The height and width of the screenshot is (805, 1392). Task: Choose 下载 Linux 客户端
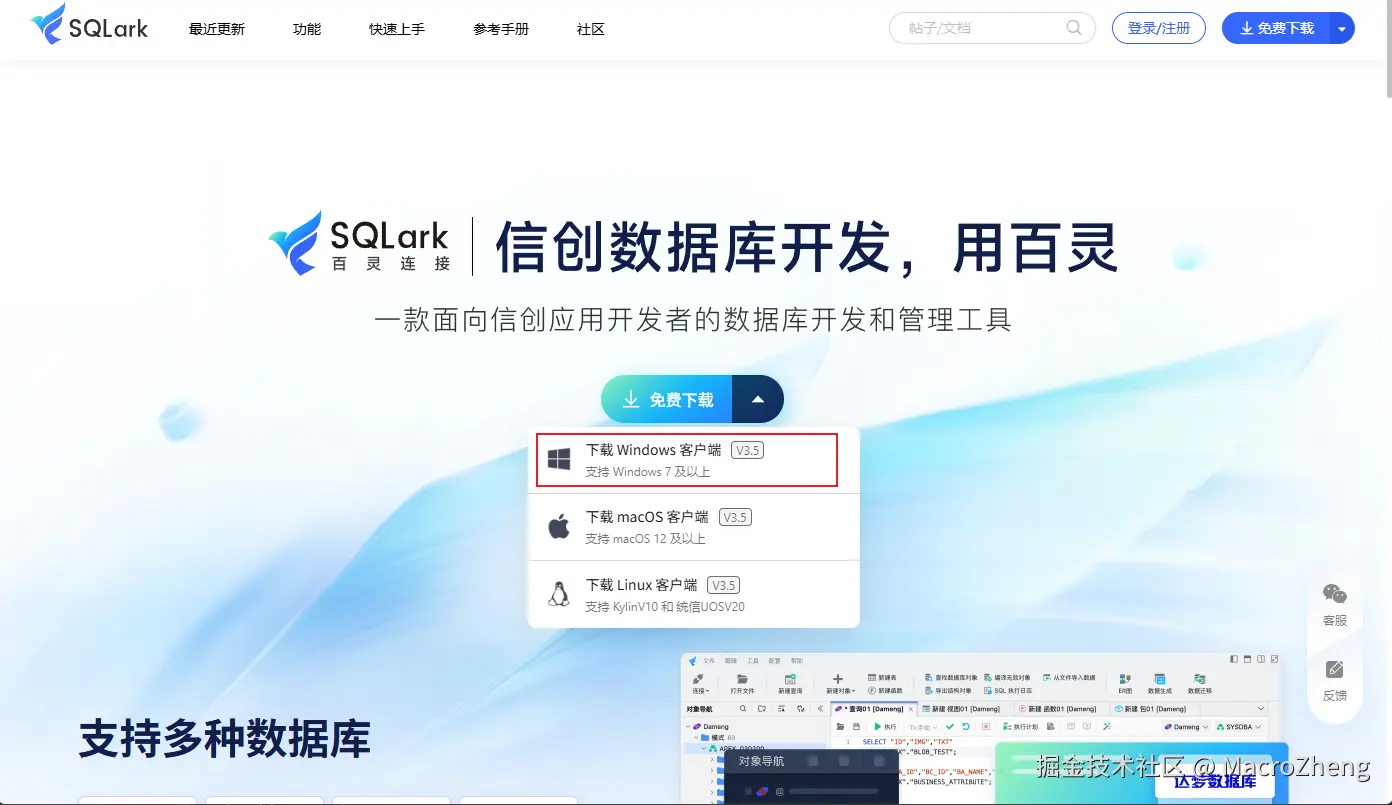point(694,594)
